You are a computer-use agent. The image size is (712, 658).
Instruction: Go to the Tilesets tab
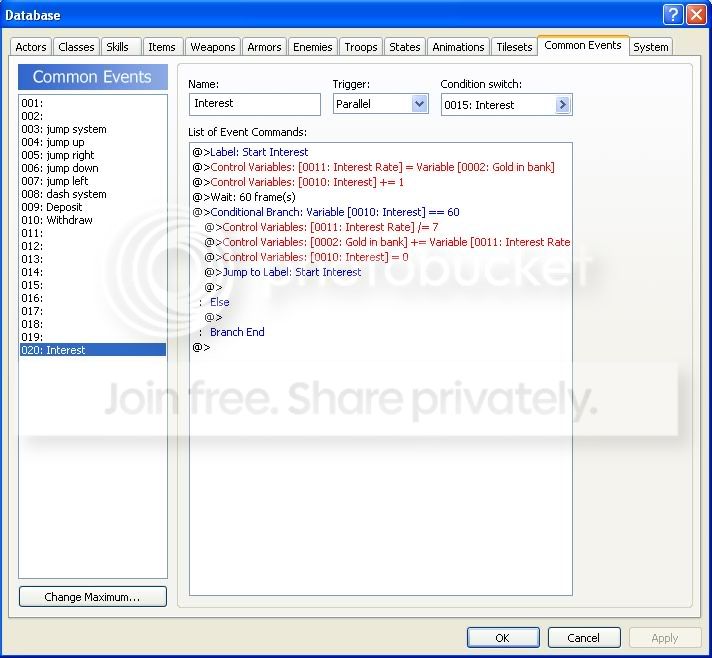tap(514, 47)
